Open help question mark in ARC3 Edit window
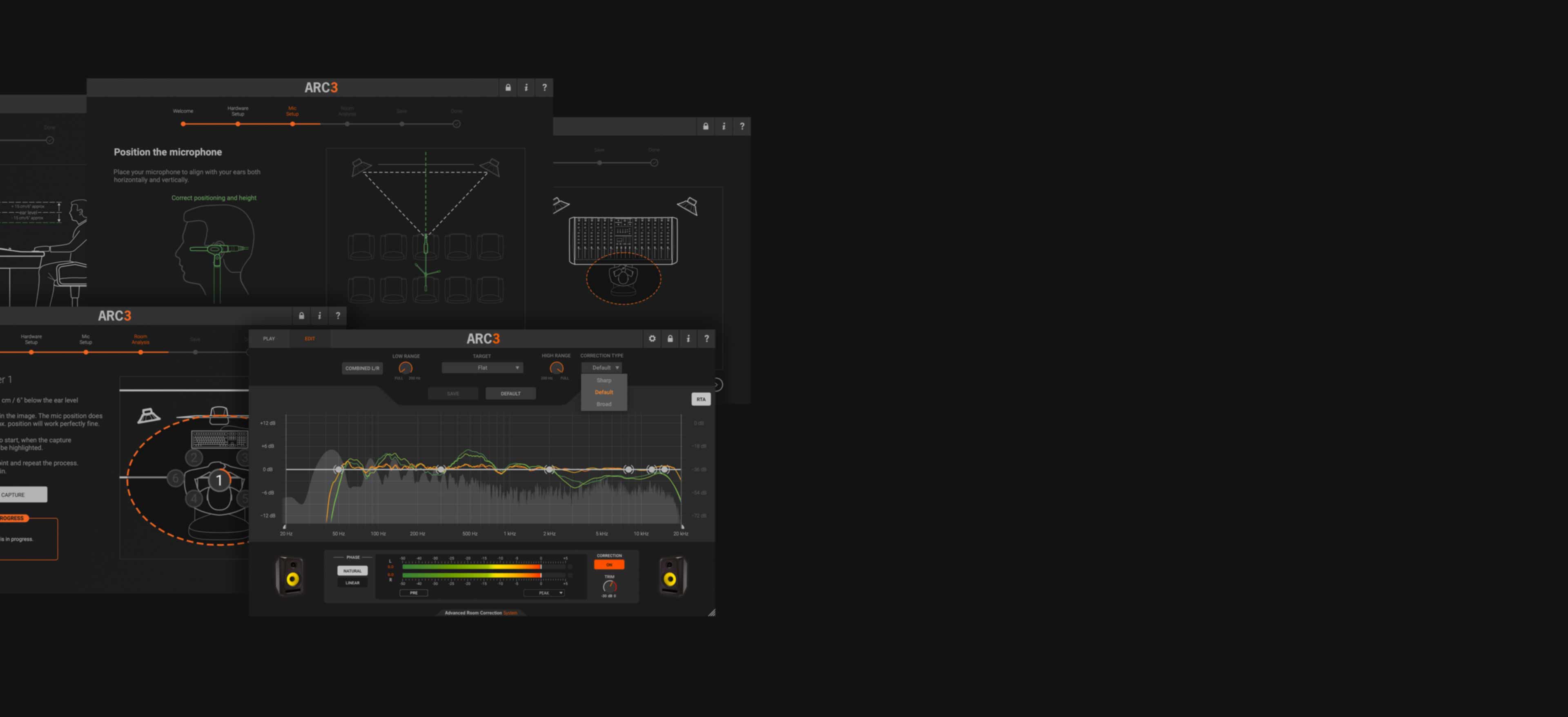The height and width of the screenshot is (717, 1568). coord(707,338)
